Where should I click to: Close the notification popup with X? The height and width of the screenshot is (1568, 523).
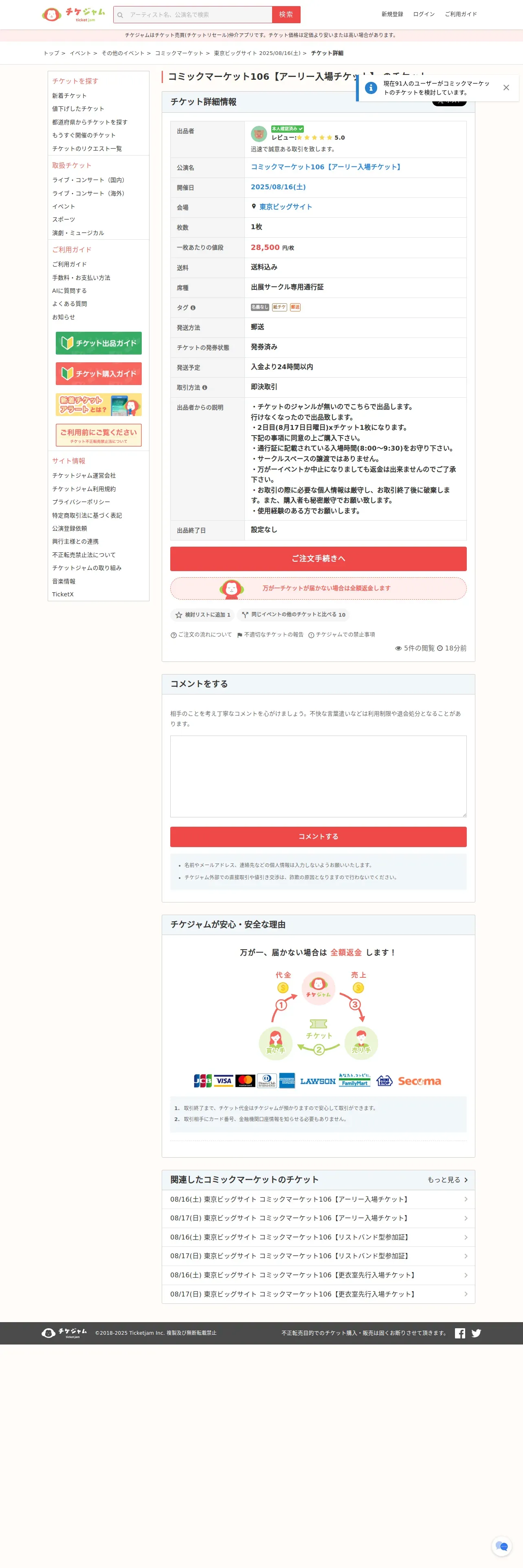pyautogui.click(x=506, y=88)
